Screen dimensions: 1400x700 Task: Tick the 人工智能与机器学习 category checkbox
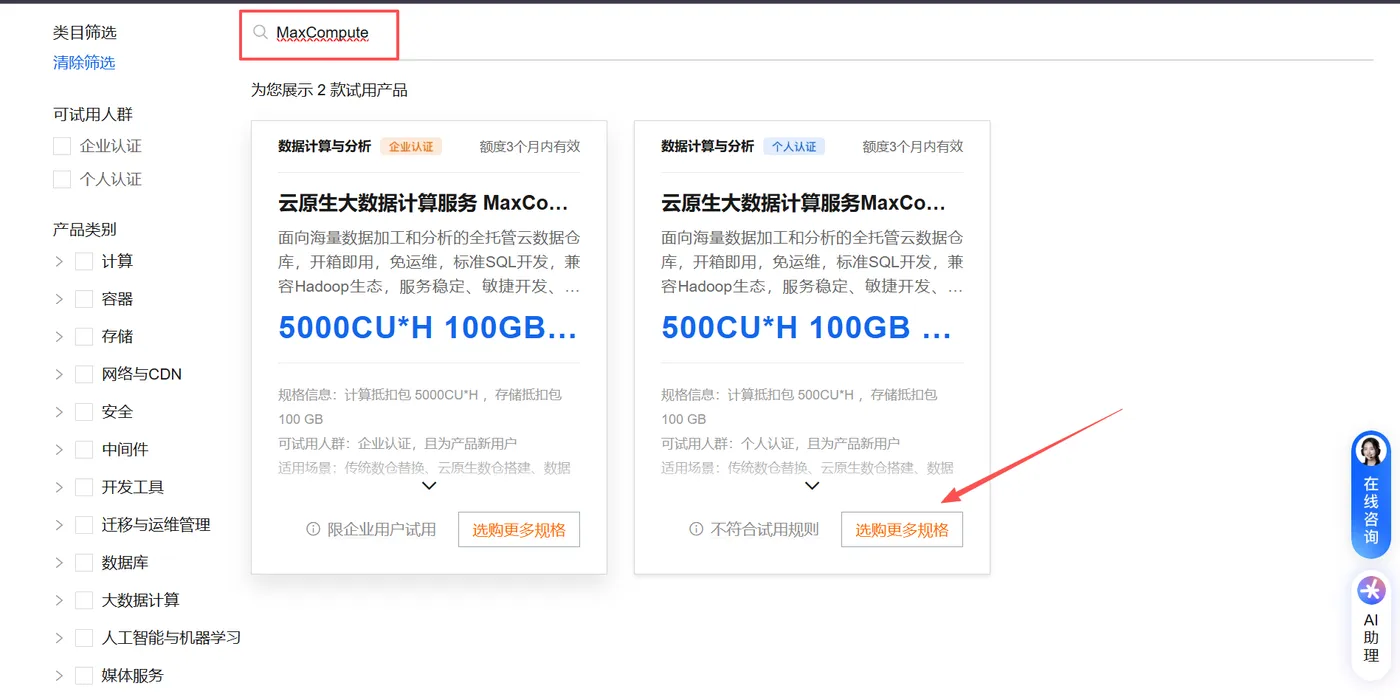[x=84, y=638]
